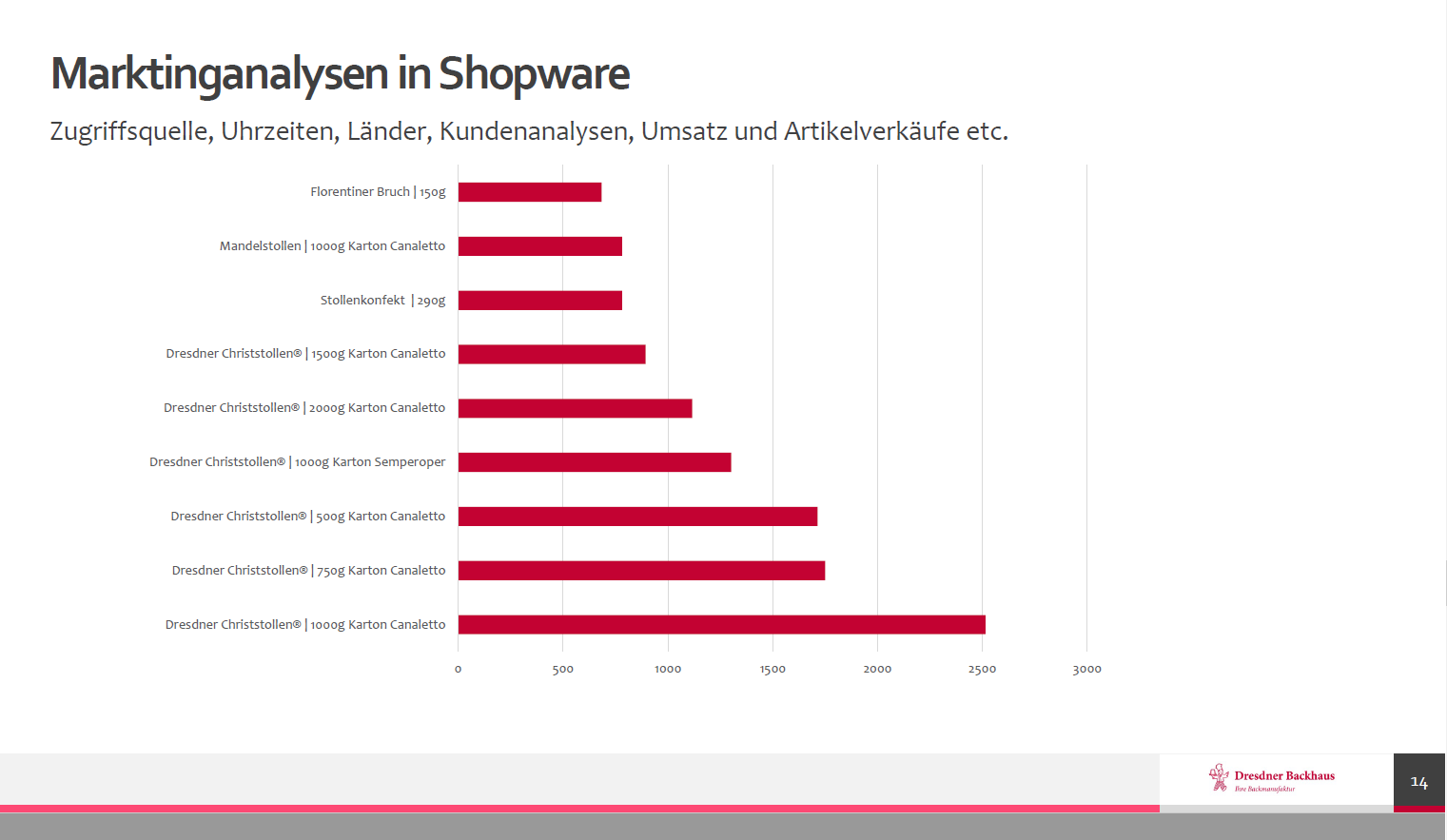1447x840 pixels.
Task: Select the Christstollen 1000g Karton Semperoper label
Action: point(297,462)
